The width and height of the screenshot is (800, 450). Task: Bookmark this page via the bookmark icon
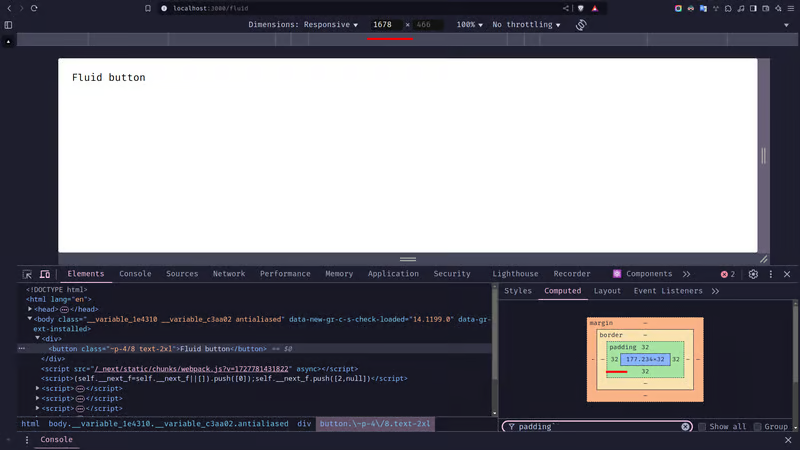click(148, 8)
